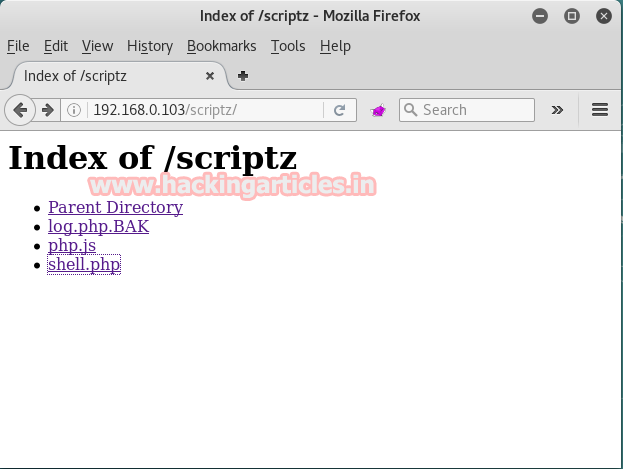
Task: Minimize the Firefox window
Action: [540, 16]
